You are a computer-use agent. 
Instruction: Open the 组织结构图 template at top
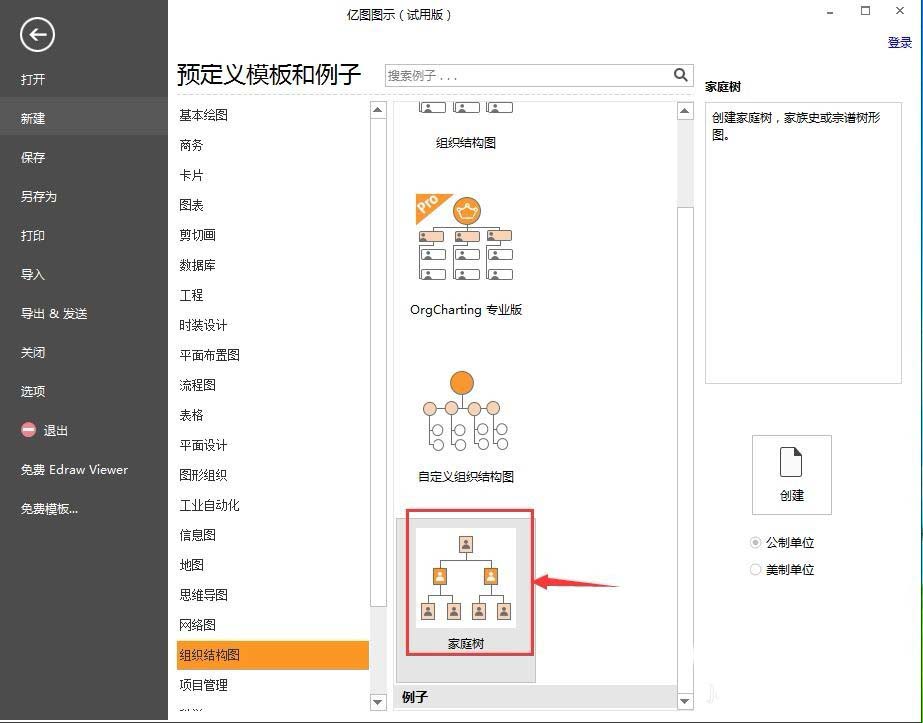pyautogui.click(x=465, y=110)
